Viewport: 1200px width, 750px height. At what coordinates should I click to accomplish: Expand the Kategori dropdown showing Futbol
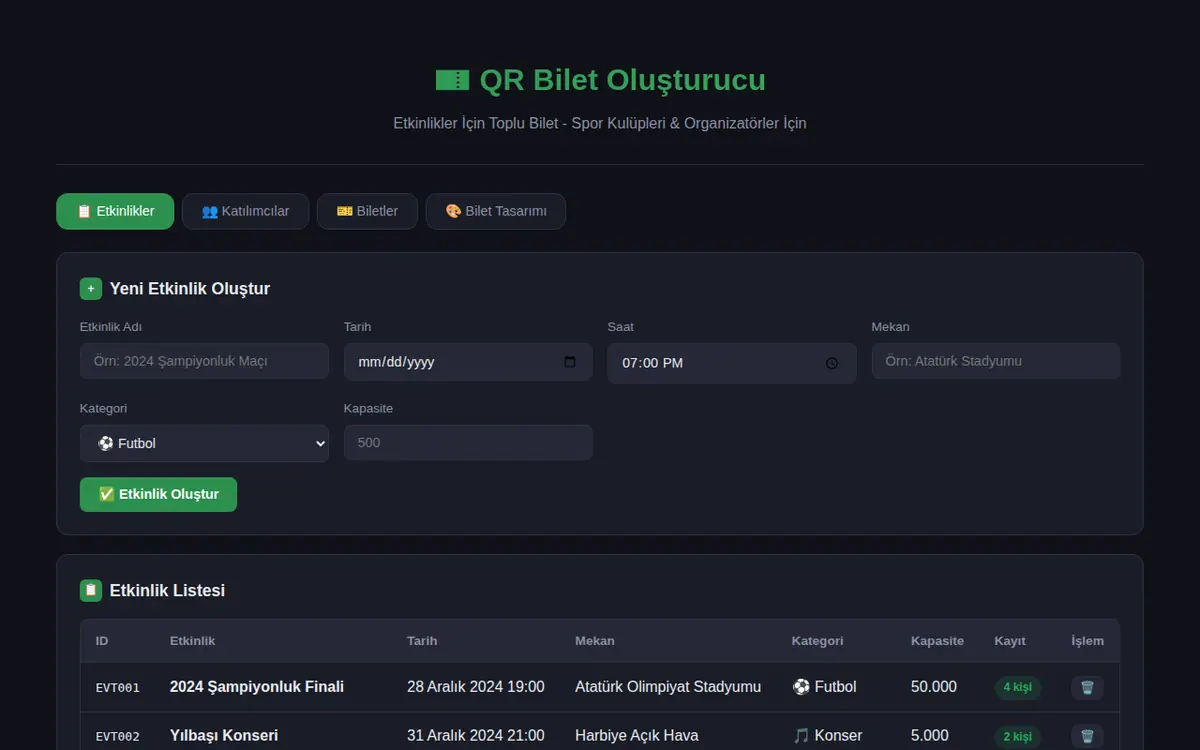pos(204,443)
